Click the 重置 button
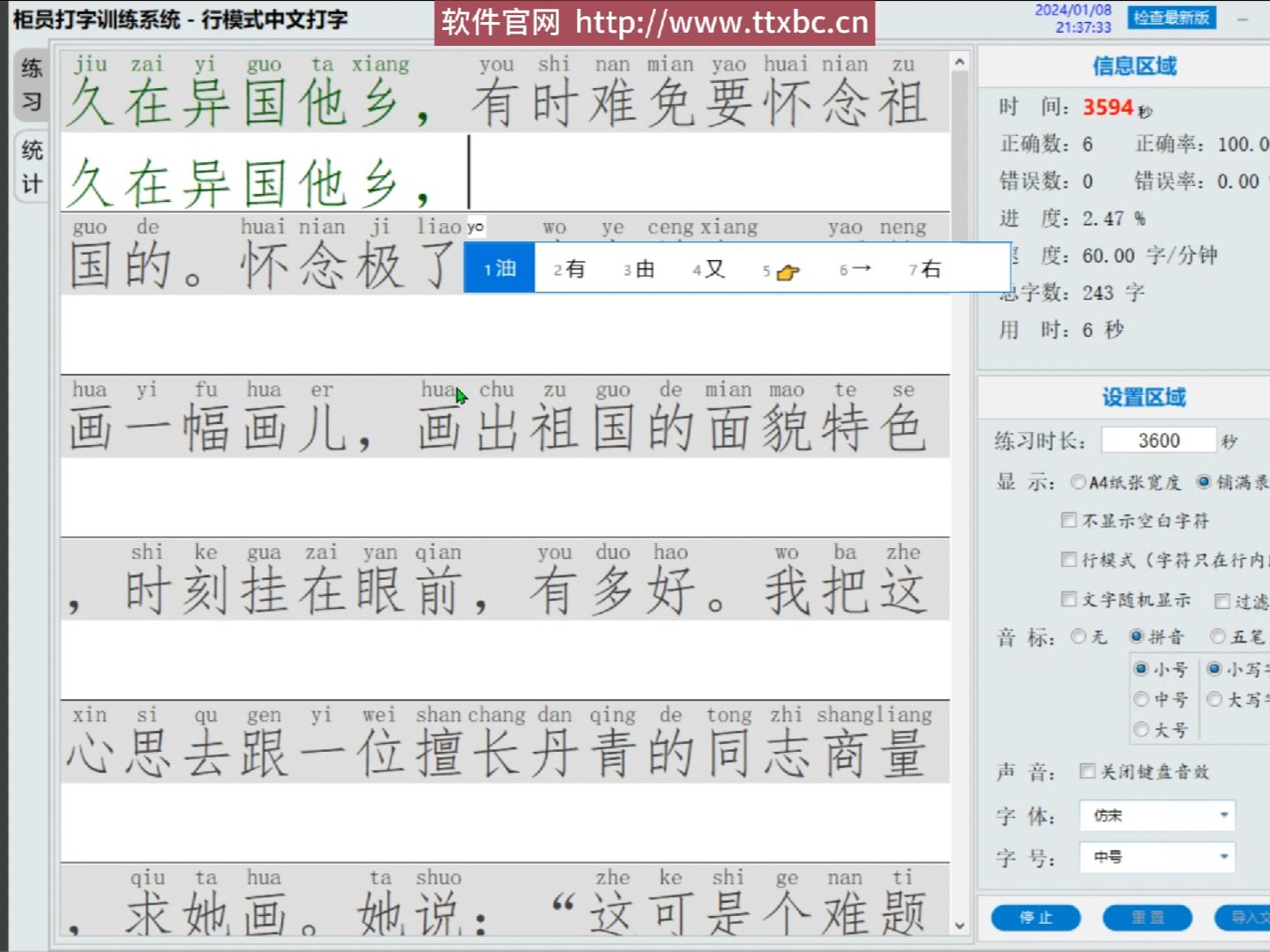1270x952 pixels. click(1147, 918)
